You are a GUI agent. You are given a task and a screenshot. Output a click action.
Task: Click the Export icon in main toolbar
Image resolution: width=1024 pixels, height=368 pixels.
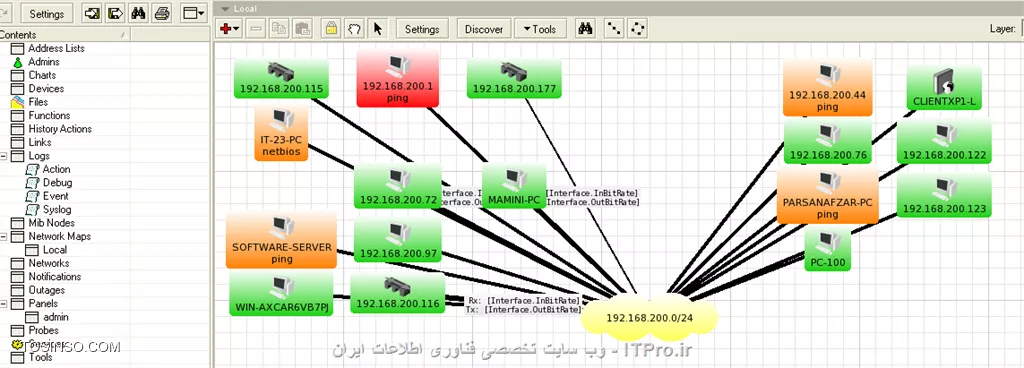[x=115, y=12]
